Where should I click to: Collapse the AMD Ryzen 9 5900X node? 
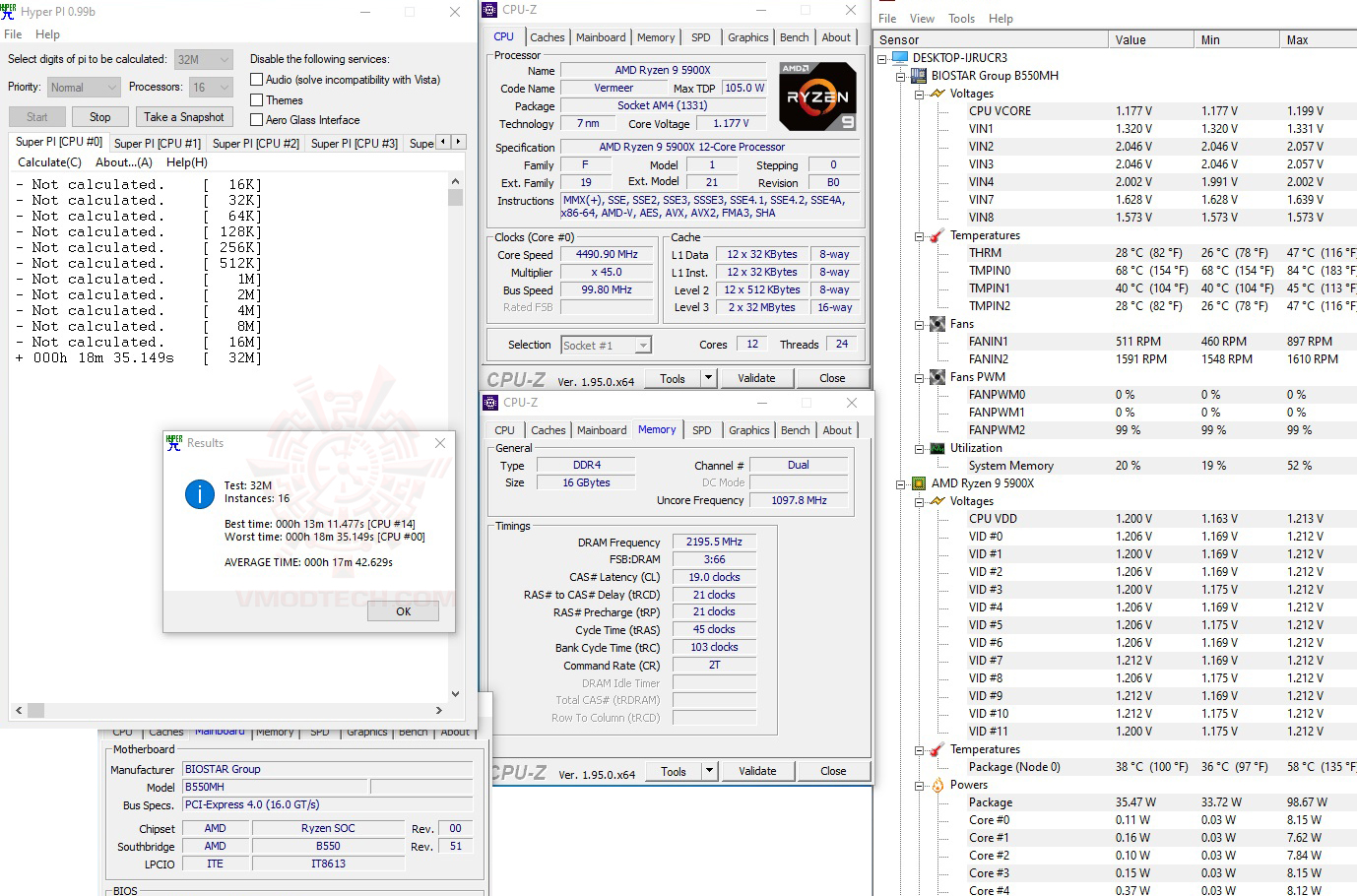click(x=901, y=483)
